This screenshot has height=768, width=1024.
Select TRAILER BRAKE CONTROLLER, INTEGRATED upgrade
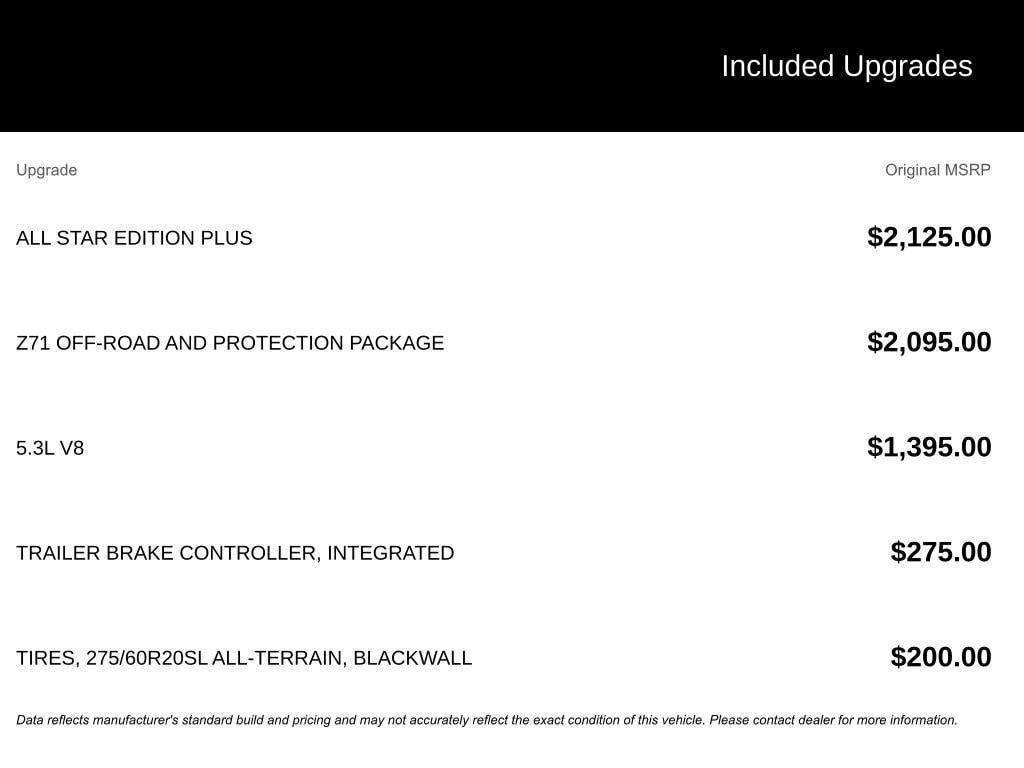[235, 553]
